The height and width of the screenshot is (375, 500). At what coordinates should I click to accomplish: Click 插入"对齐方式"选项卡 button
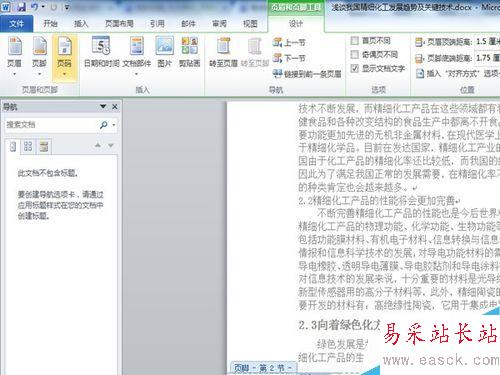point(458,73)
